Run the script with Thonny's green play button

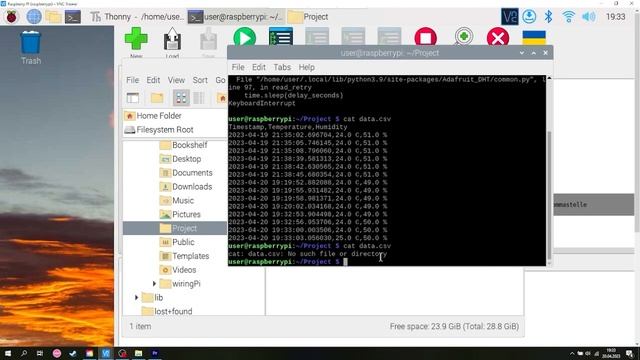244,38
